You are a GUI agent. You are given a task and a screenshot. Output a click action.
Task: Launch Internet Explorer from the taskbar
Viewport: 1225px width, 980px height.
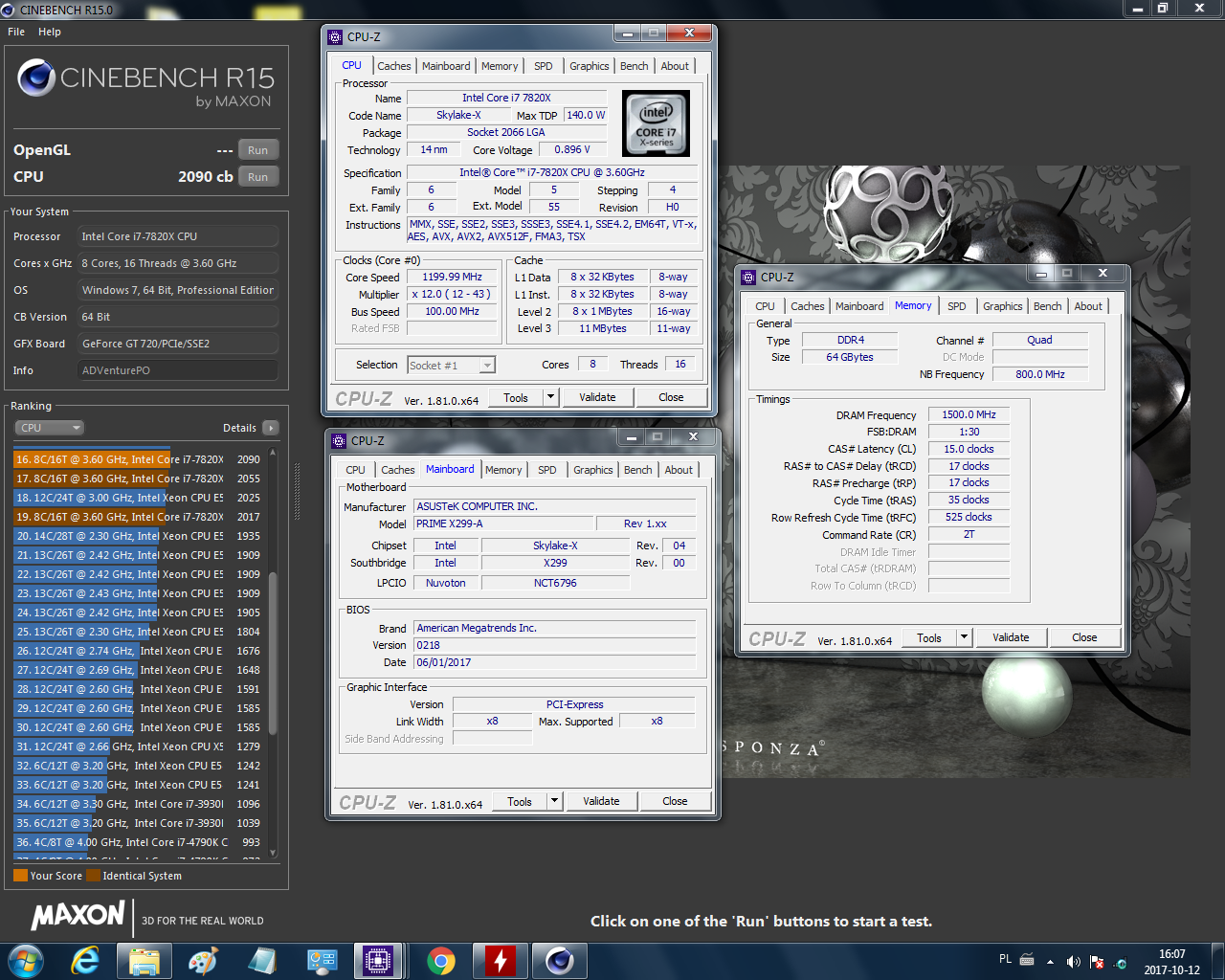tap(85, 961)
